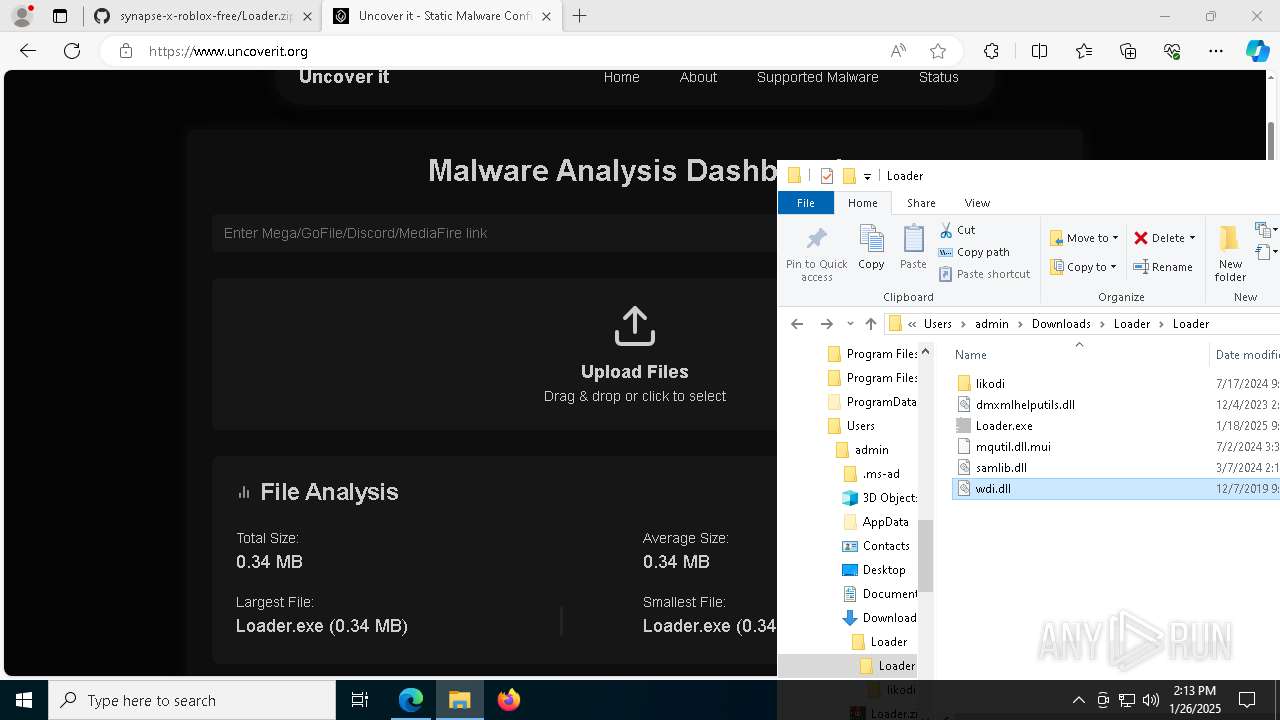Viewport: 1280px width, 720px height.
Task: Select wdi.dll file
Action: (1116, 488)
